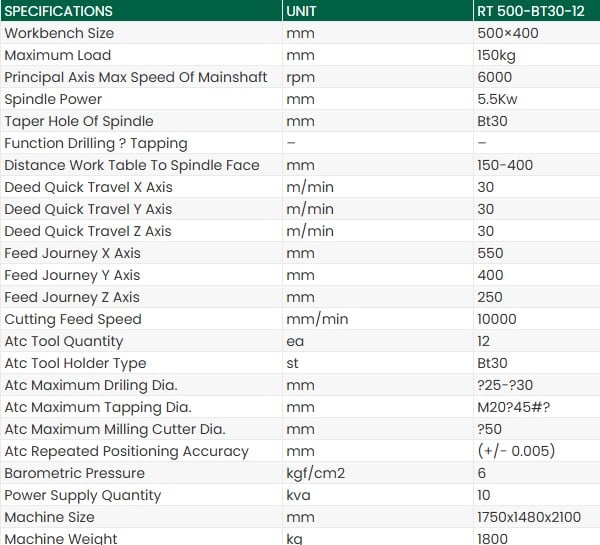Click the rpm unit cell

[x=301, y=78]
